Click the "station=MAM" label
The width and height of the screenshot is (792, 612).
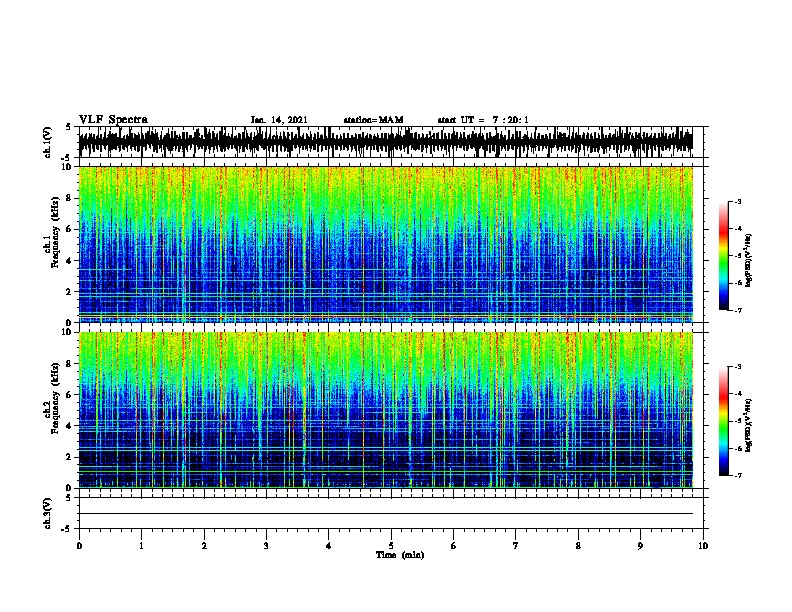tap(373, 120)
